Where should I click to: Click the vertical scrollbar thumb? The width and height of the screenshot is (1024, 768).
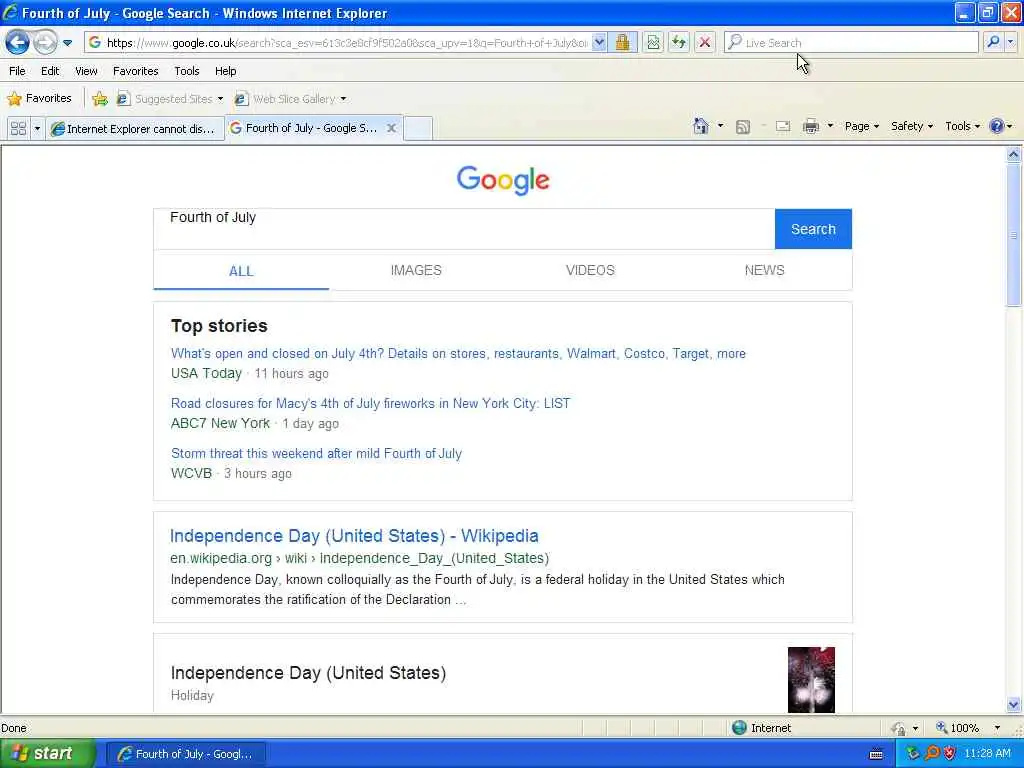click(x=1014, y=234)
